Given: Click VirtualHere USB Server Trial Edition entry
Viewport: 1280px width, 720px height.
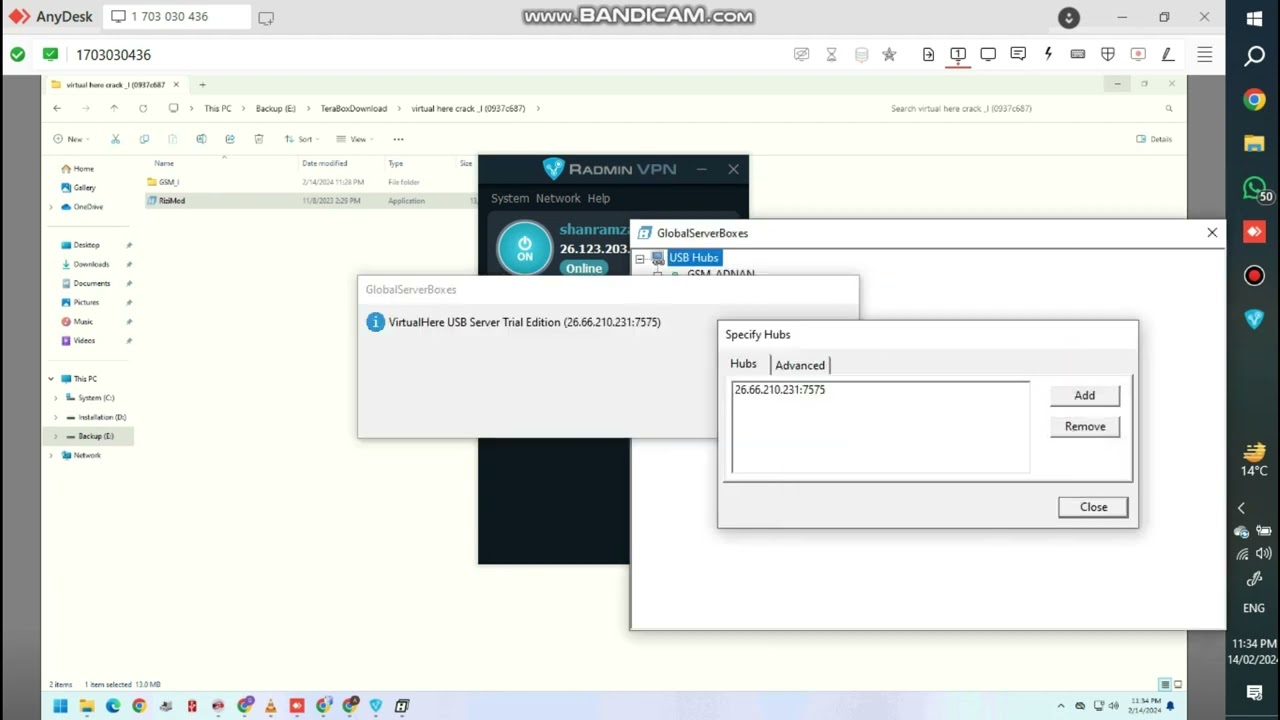Looking at the screenshot, I should pyautogui.click(x=525, y=322).
